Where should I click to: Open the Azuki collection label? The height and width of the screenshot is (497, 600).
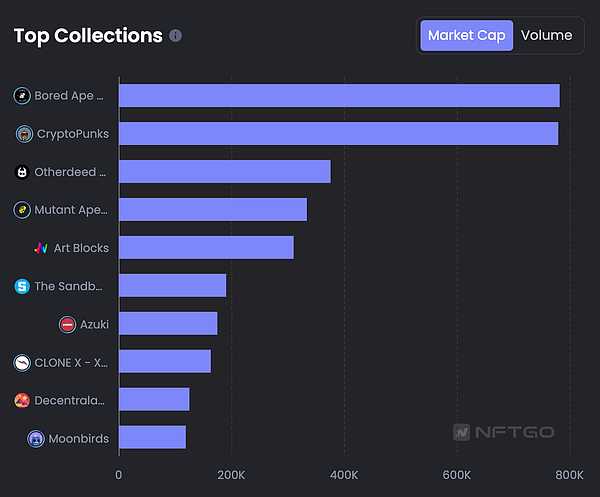(x=95, y=324)
